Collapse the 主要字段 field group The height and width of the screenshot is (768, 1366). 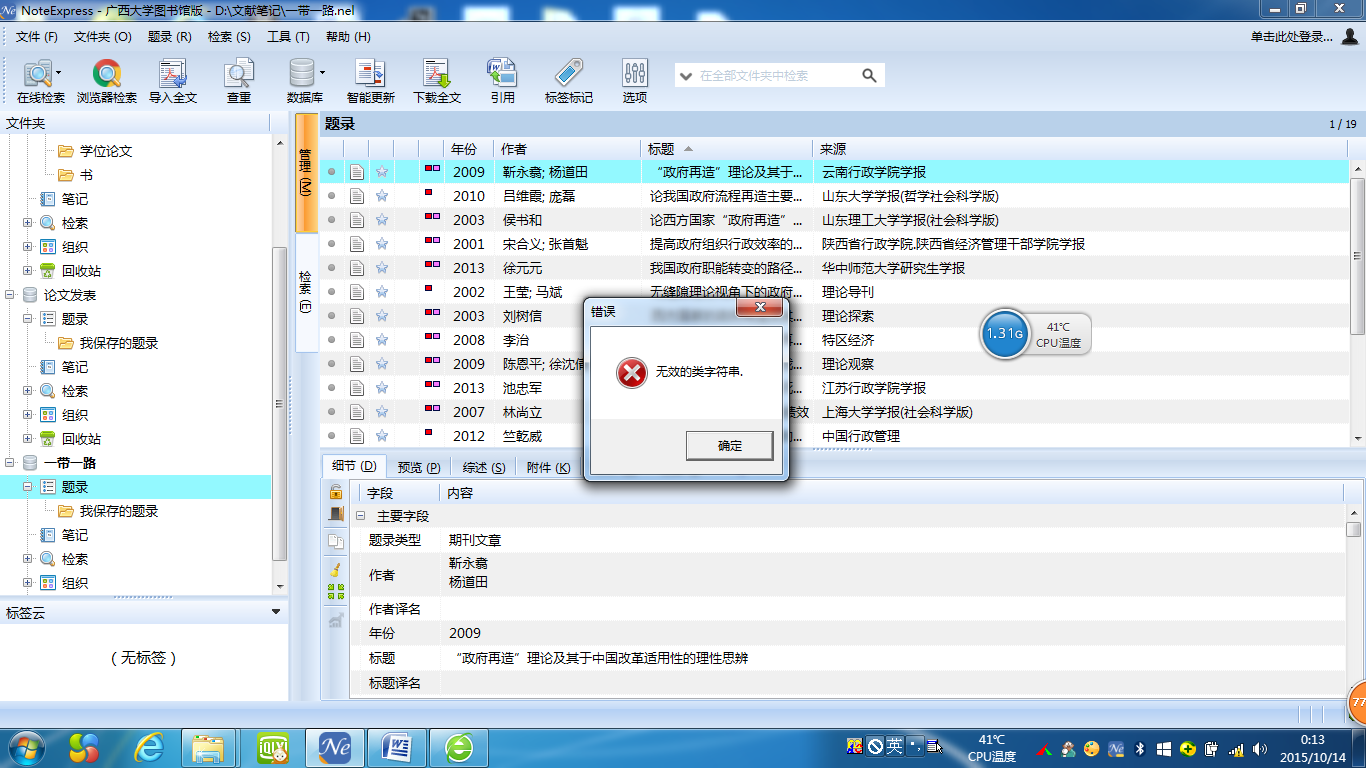[360, 516]
